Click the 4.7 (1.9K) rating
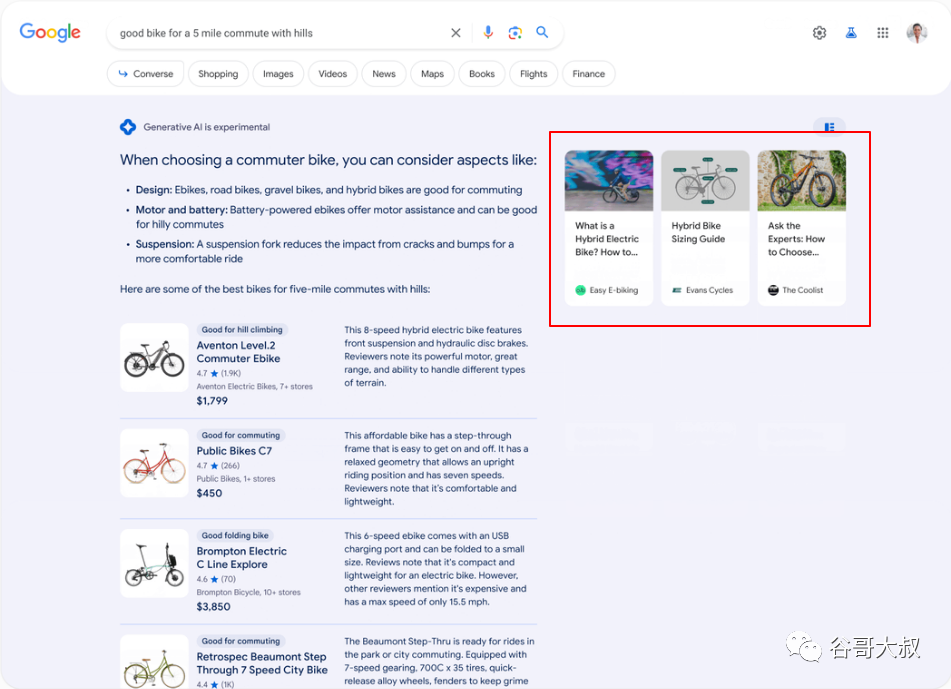 point(219,373)
